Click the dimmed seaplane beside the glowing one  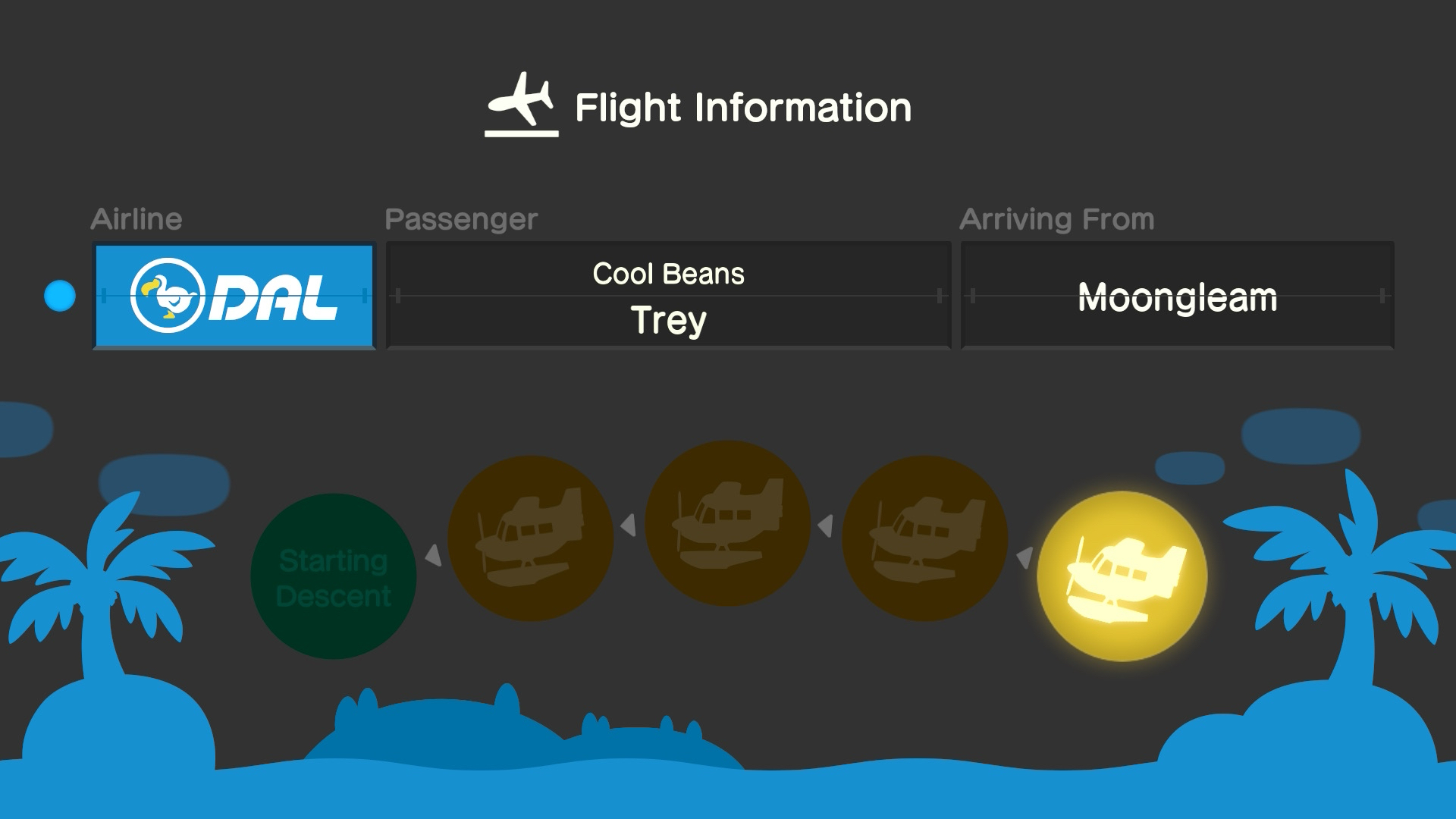pos(924,538)
